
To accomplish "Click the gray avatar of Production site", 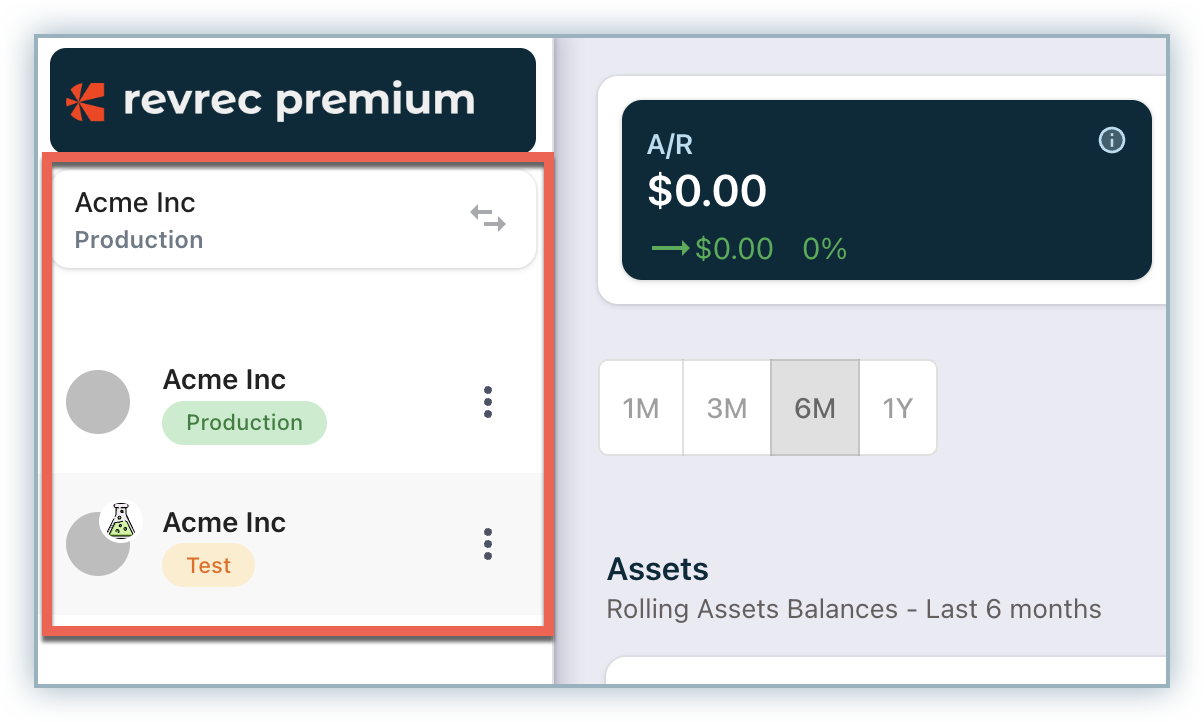I will pyautogui.click(x=98, y=402).
